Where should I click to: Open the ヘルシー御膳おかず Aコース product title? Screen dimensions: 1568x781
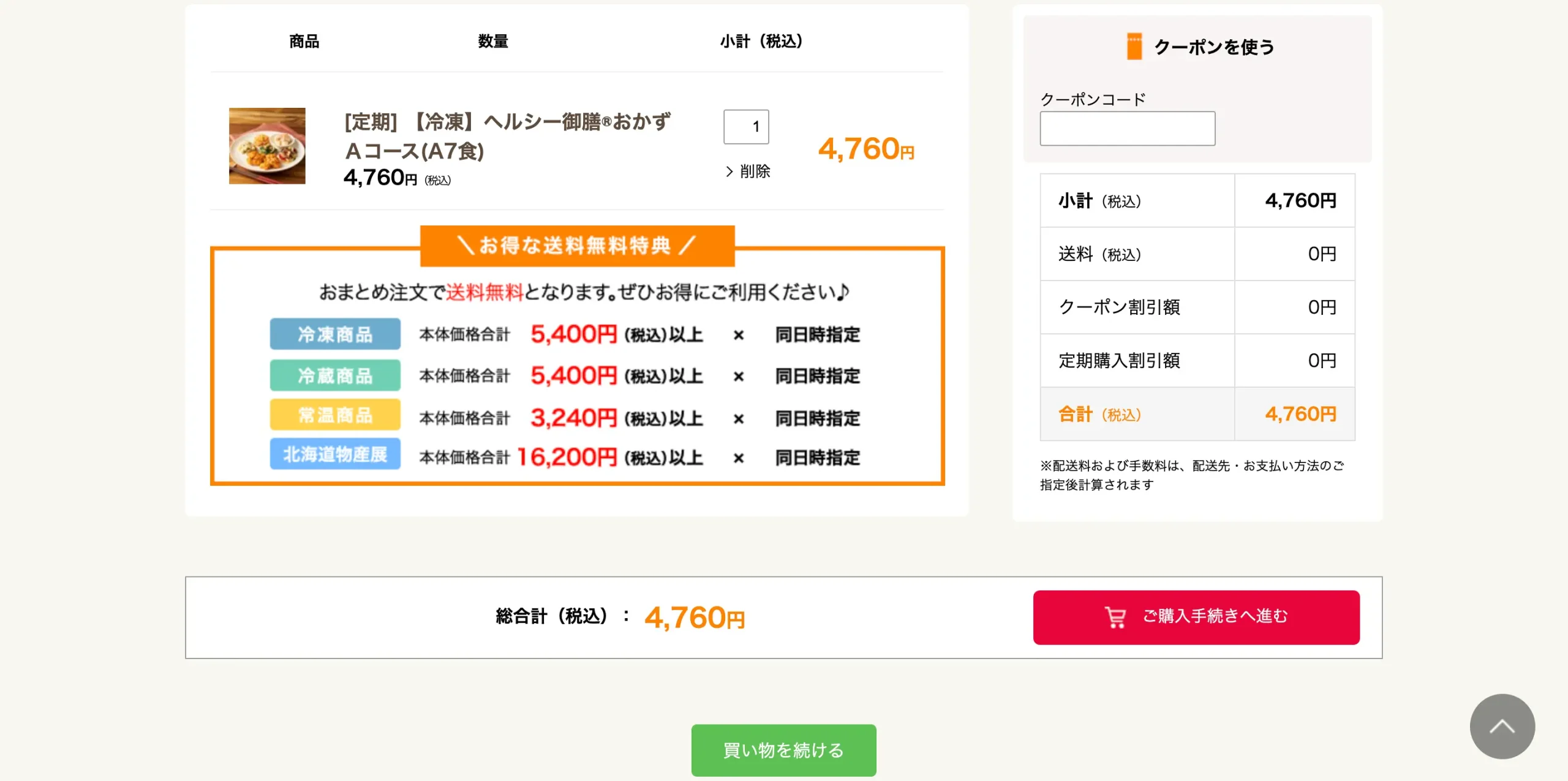click(507, 136)
